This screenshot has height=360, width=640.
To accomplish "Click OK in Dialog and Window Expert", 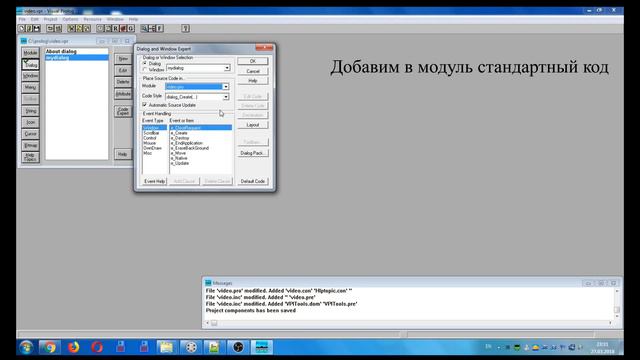I will [x=253, y=61].
